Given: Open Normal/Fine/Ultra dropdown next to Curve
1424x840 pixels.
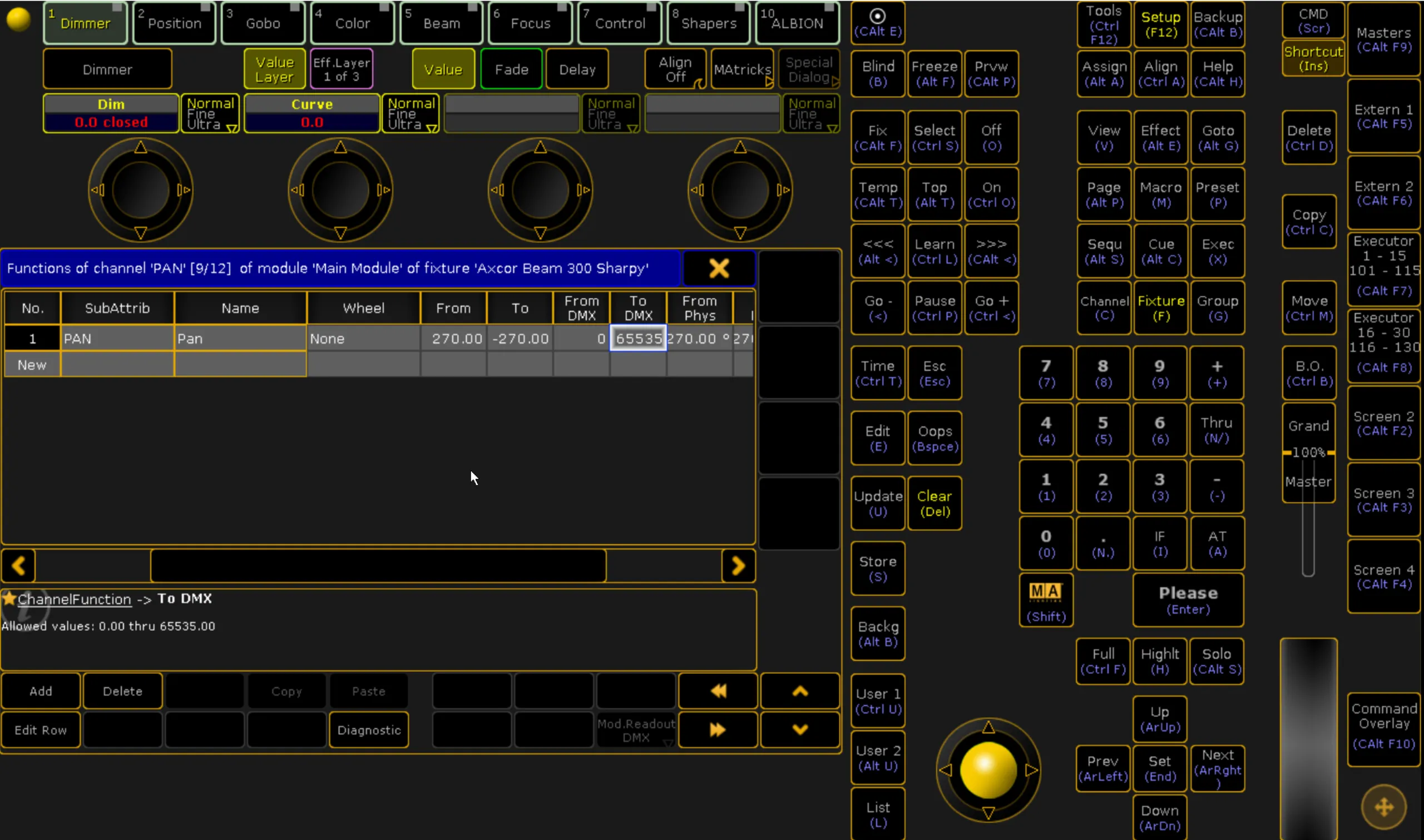Looking at the screenshot, I should pos(411,113).
